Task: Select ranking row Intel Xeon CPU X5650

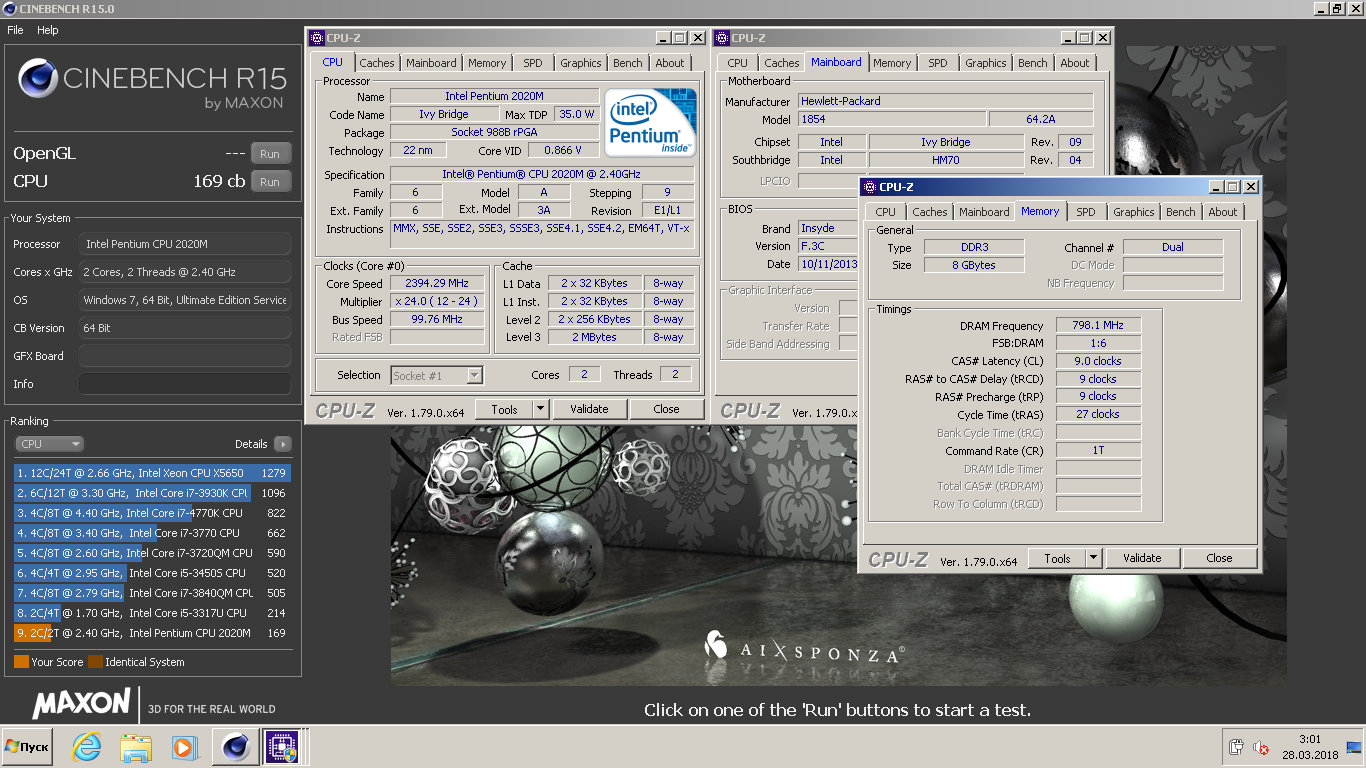Action: point(152,473)
